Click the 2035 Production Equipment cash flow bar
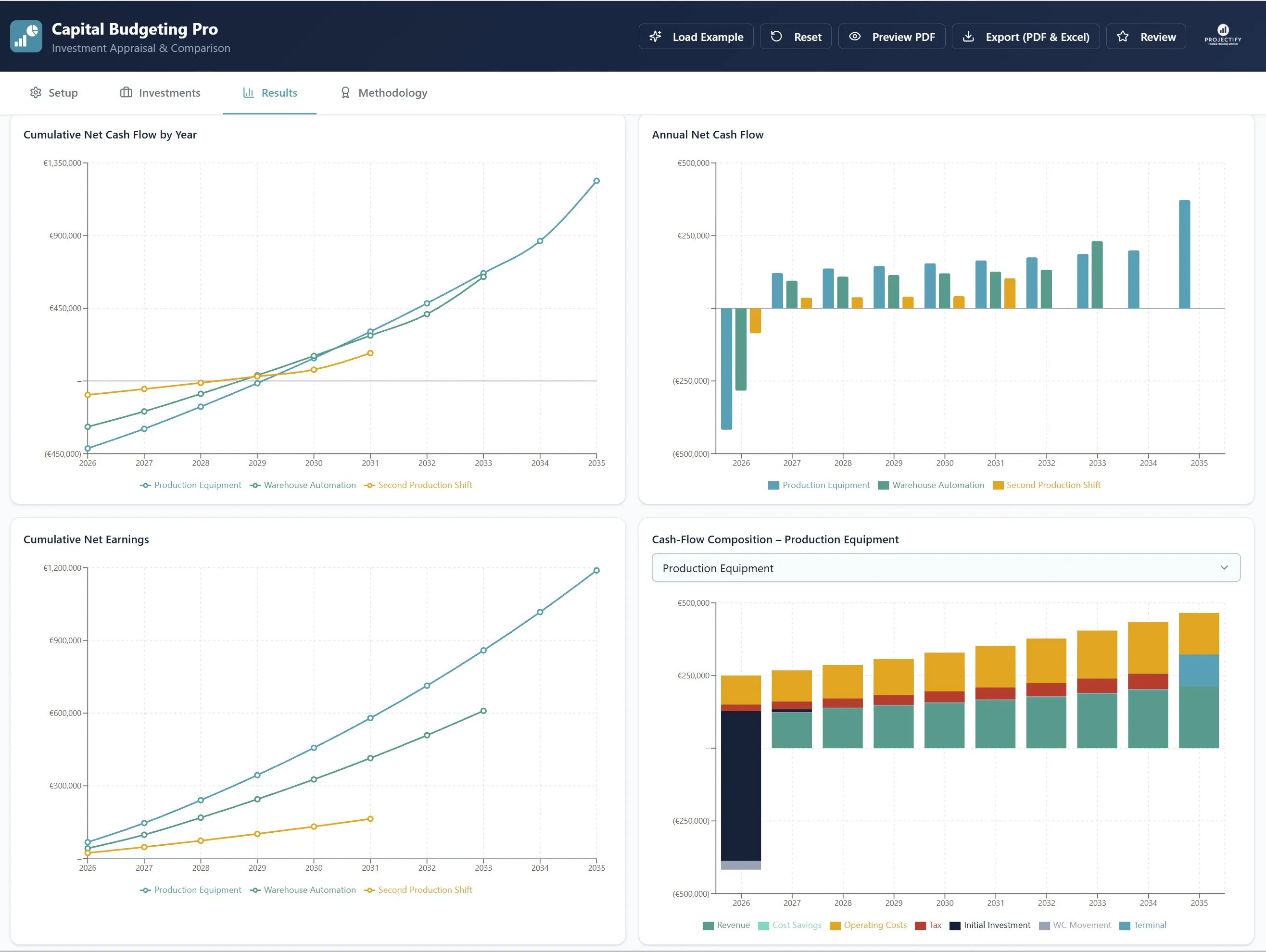This screenshot has width=1266, height=952. pos(1184,254)
